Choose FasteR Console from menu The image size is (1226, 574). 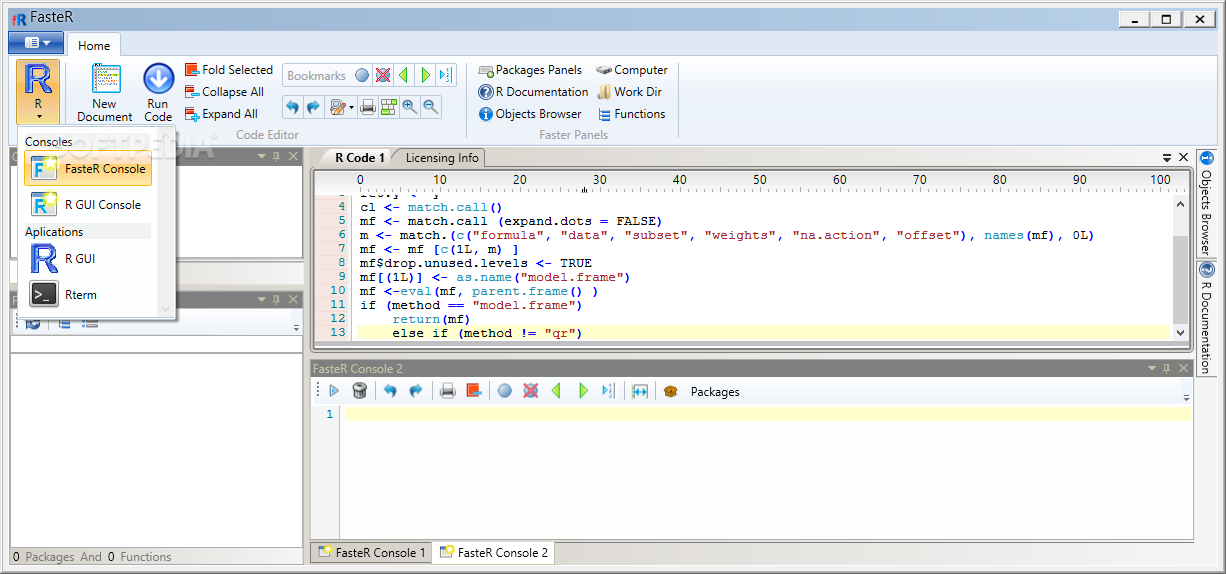(88, 169)
